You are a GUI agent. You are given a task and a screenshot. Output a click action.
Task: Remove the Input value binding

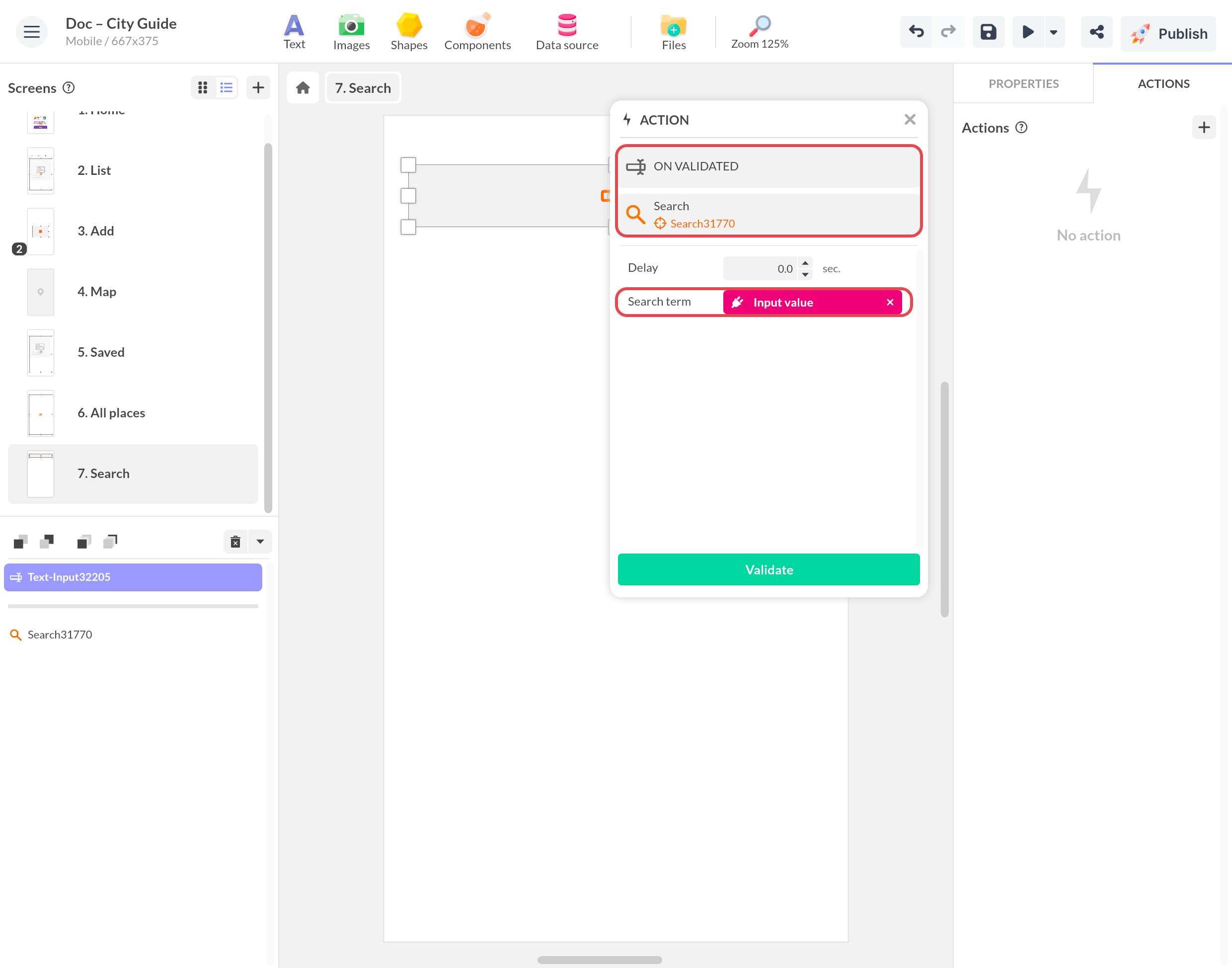pyautogui.click(x=890, y=302)
